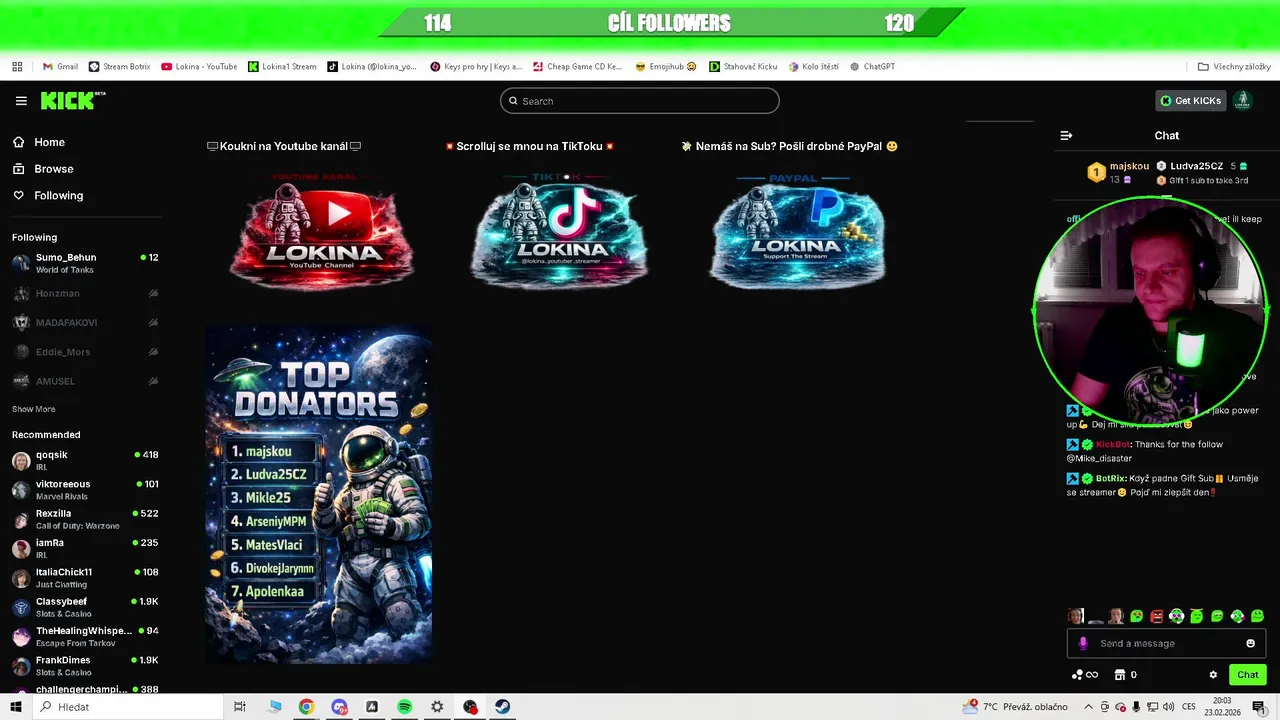The height and width of the screenshot is (720, 1280).
Task: Open recommended channel viktoreeous
Action: 85,489
